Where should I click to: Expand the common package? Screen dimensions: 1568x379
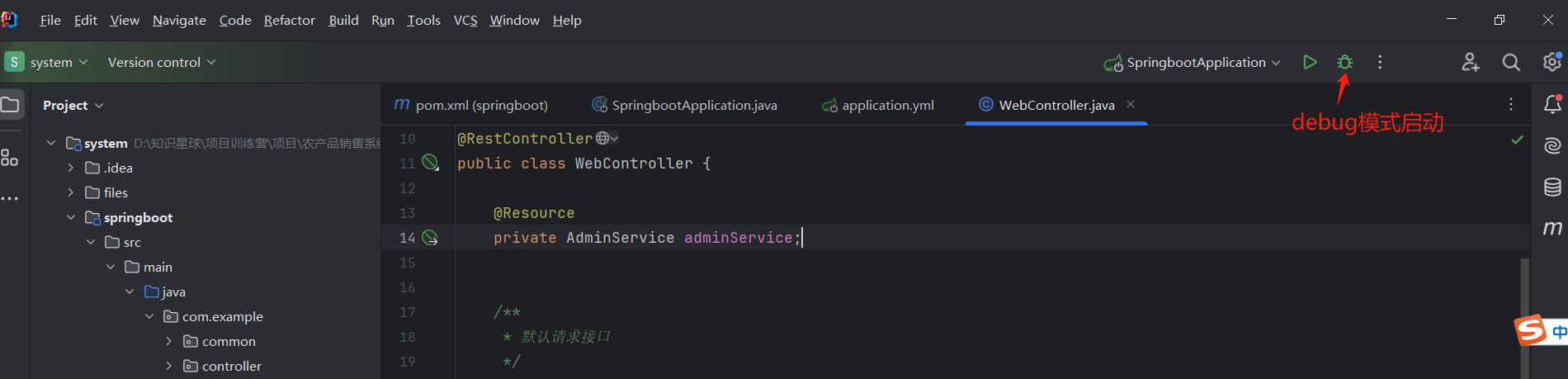point(169,341)
